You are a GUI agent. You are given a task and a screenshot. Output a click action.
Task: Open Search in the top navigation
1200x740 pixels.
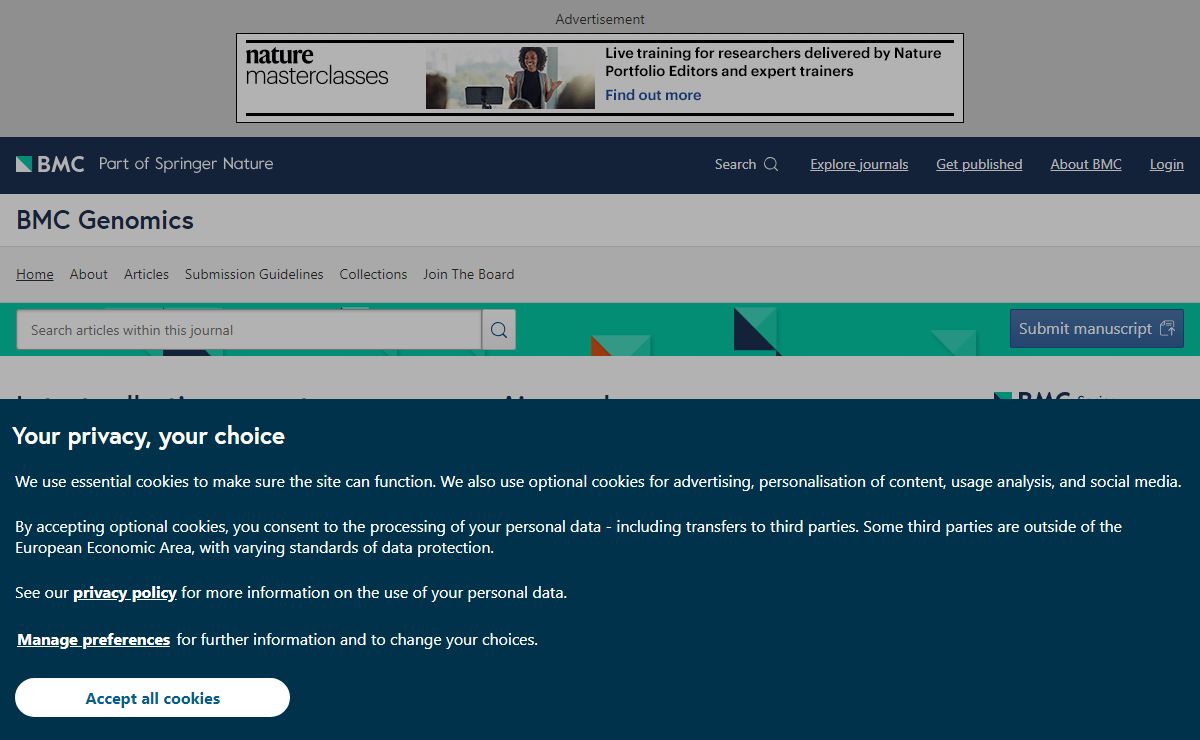pos(746,164)
